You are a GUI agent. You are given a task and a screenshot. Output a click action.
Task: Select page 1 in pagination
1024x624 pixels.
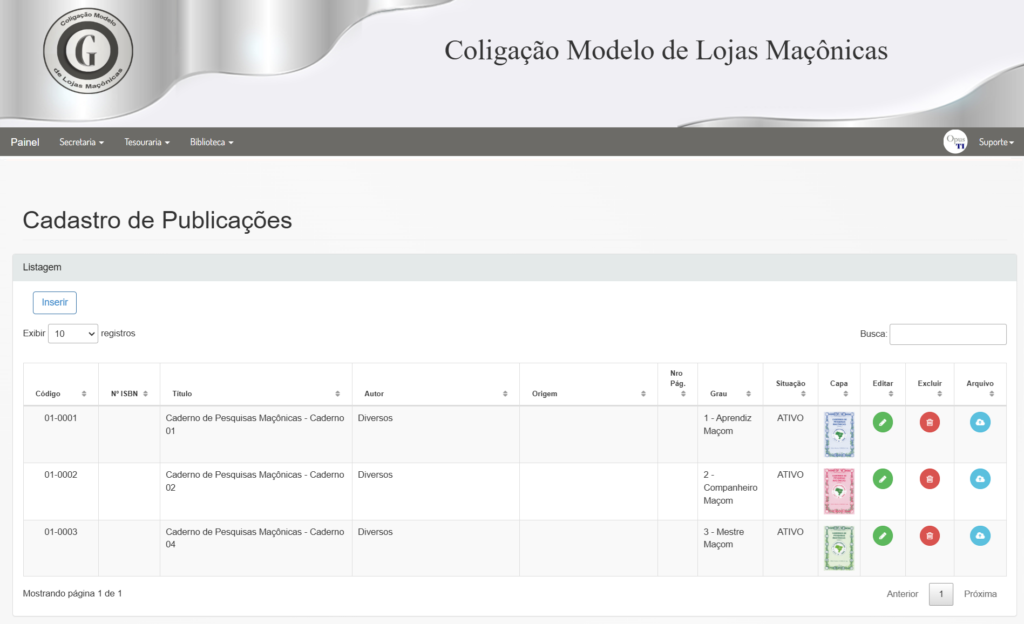point(940,594)
